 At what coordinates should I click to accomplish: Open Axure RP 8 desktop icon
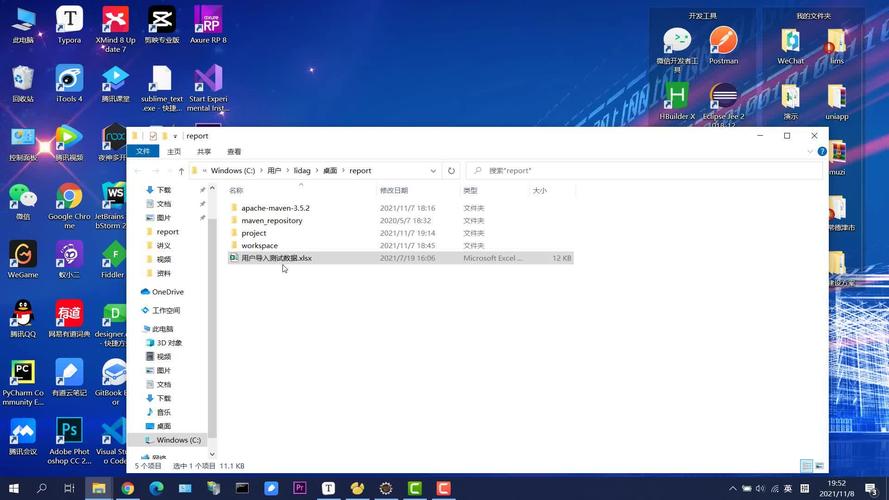point(208,26)
